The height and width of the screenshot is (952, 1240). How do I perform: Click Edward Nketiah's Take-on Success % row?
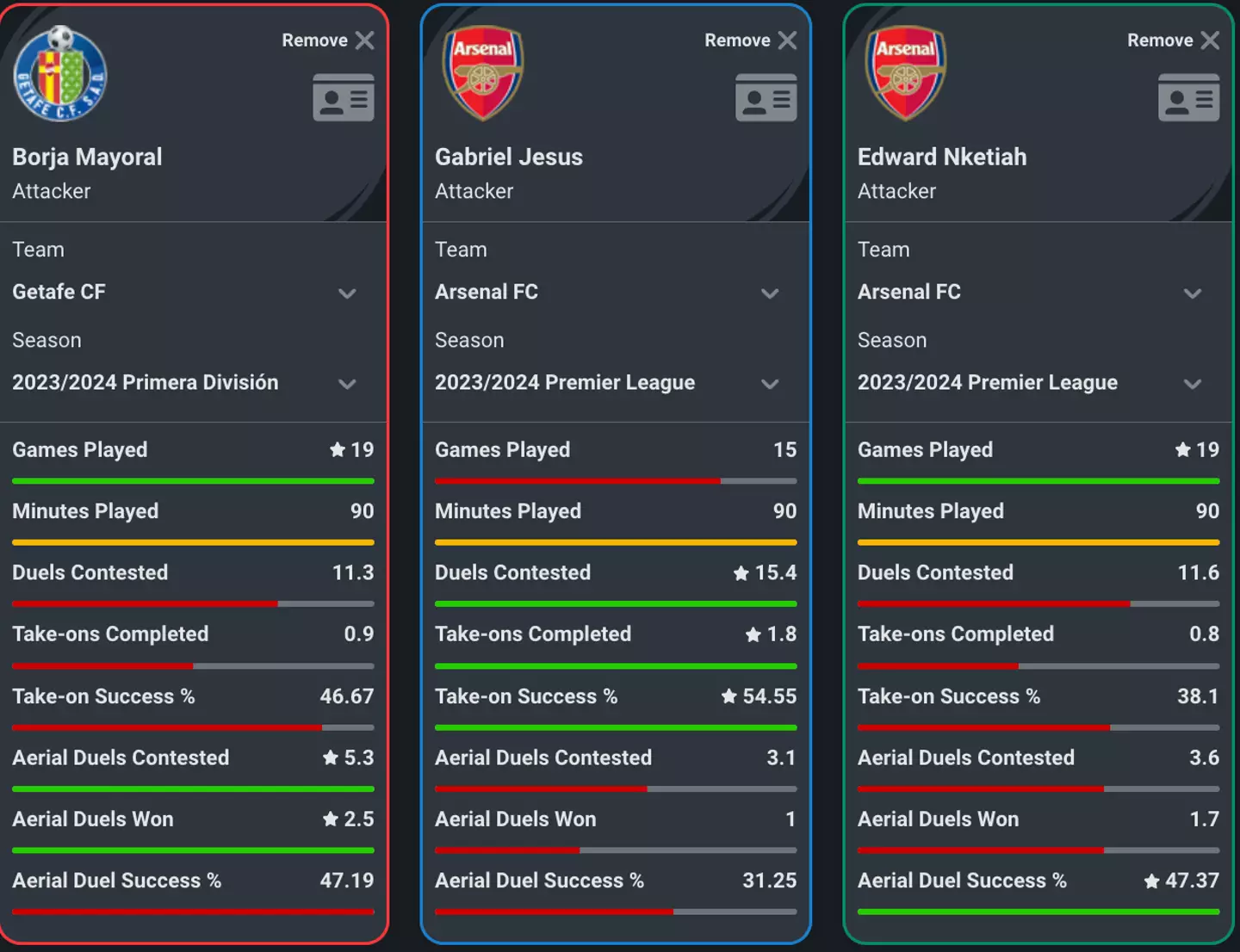tap(1038, 696)
